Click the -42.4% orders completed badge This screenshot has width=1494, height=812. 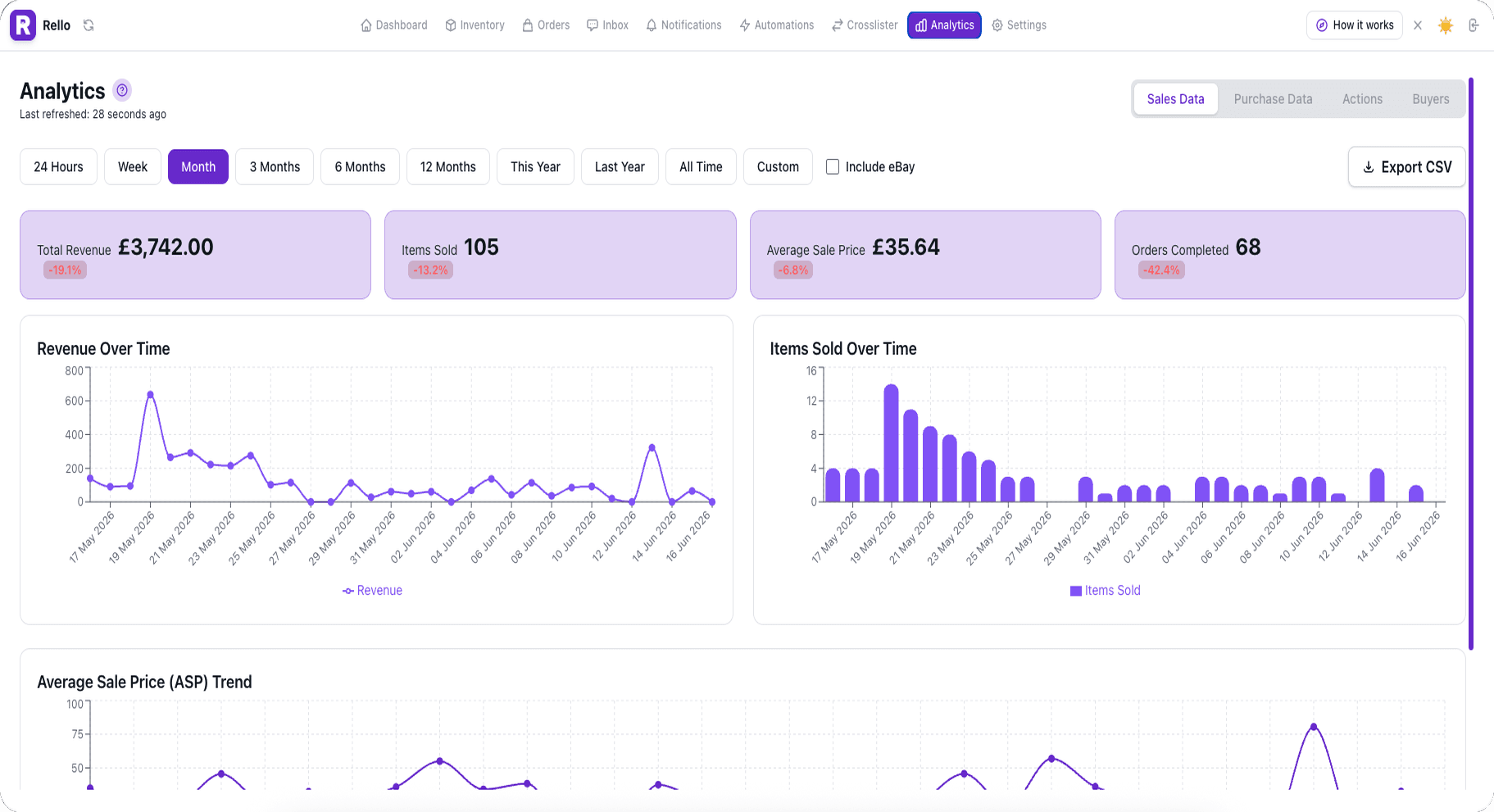1161,270
